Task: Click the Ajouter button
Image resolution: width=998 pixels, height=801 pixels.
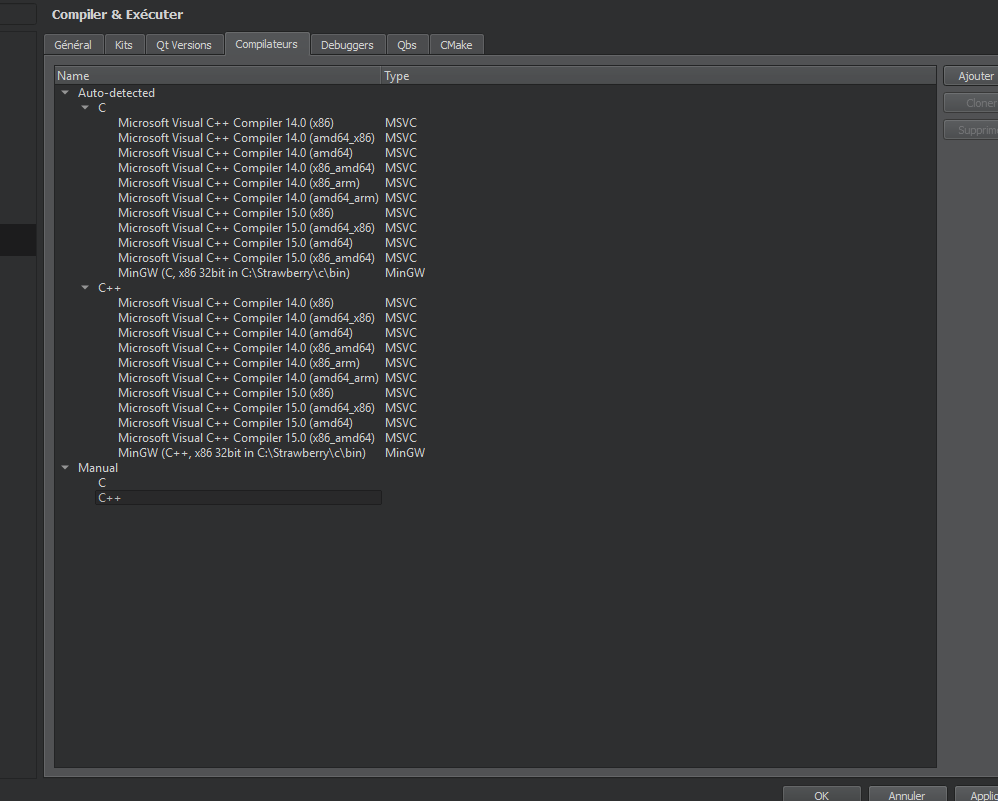Action: click(971, 76)
